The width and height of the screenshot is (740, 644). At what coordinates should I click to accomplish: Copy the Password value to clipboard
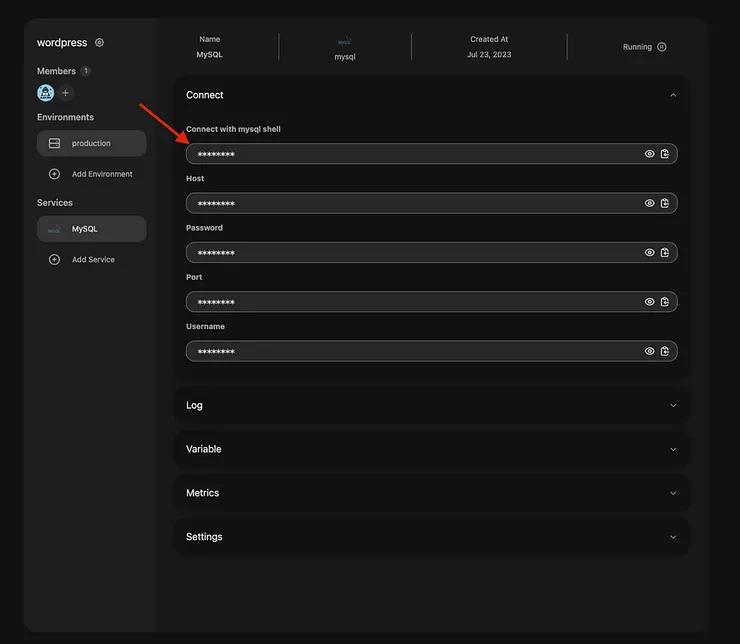pos(665,253)
